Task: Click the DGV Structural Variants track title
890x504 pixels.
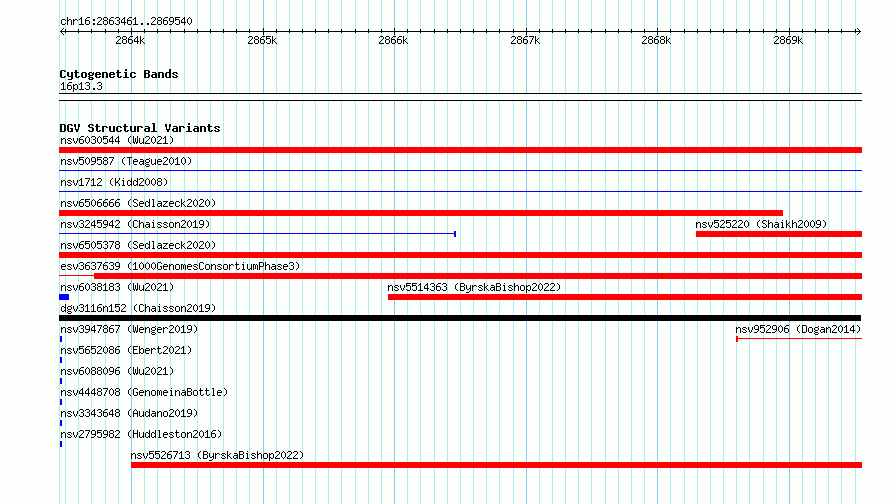Action: [140, 128]
